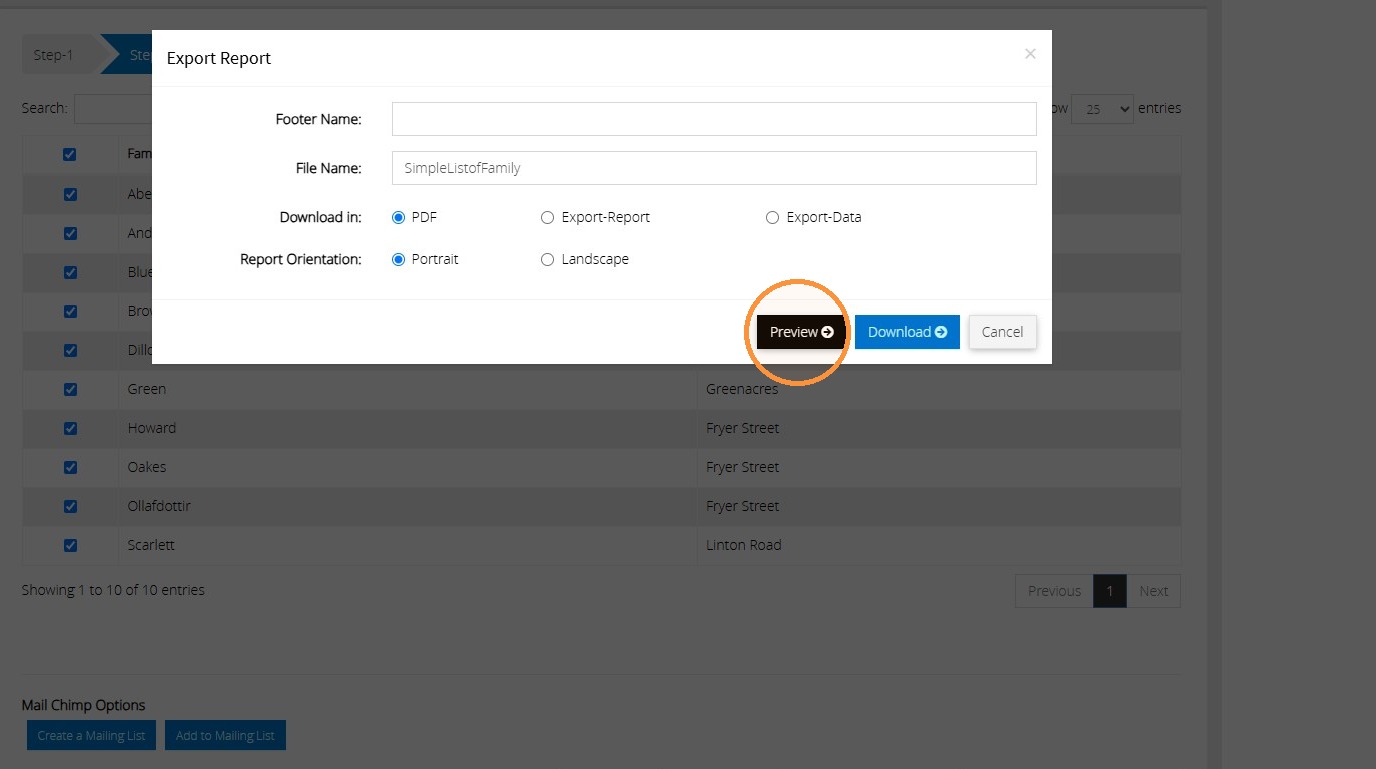Click the Mail Chimp Options heading
The image size is (1376, 769).
pos(83,705)
